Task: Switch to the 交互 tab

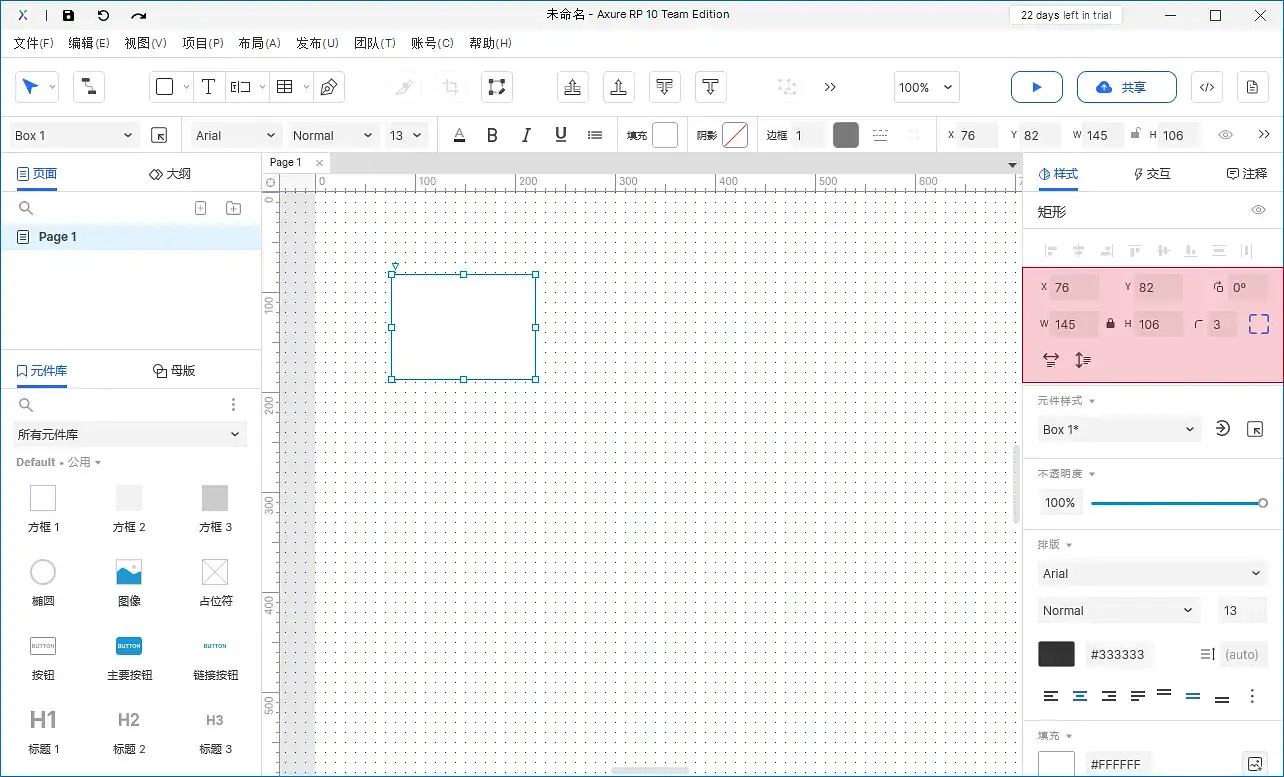Action: (1151, 173)
